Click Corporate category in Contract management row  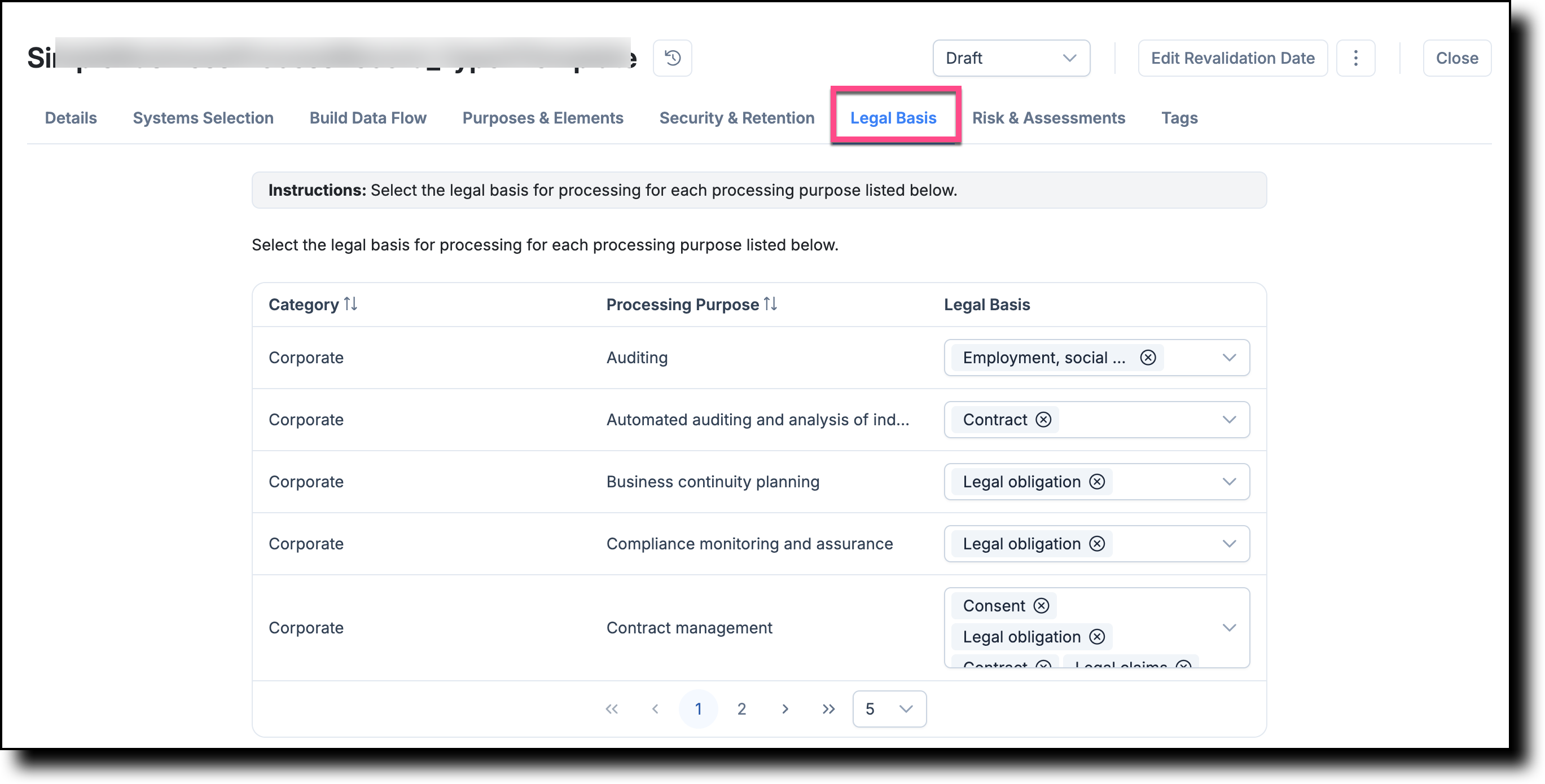click(x=306, y=628)
